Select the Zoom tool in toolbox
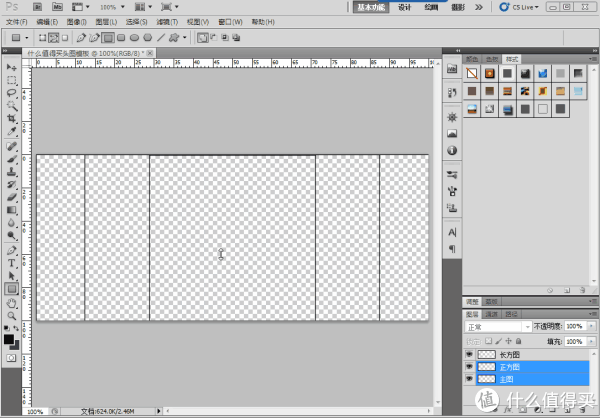600x418 pixels. coord(11,316)
